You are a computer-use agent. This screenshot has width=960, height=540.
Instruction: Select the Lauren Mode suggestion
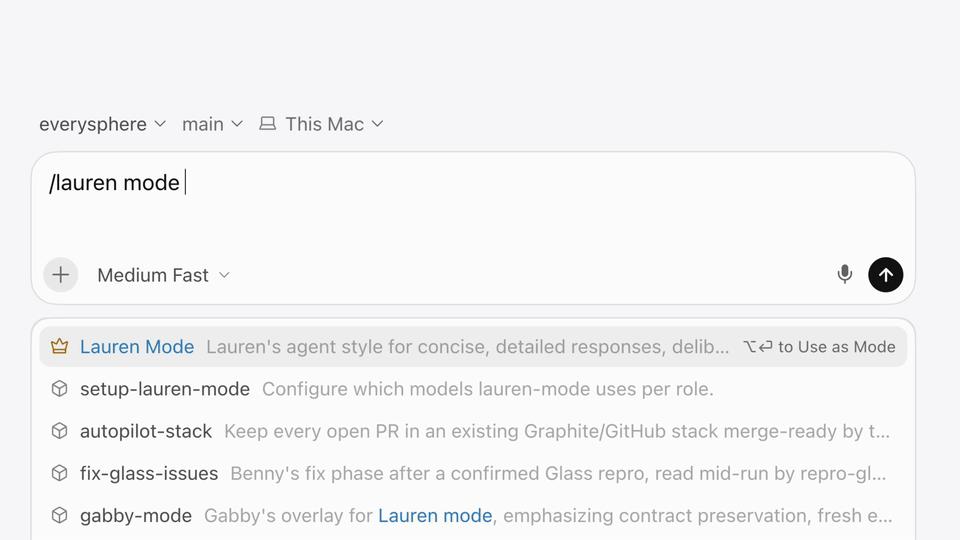pos(473,347)
